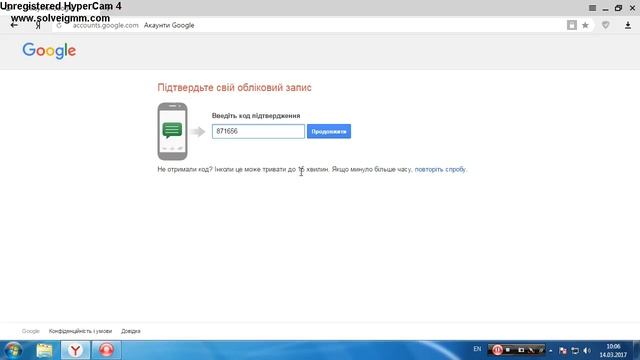Open the Yandex browser hamburger menu

tap(592, 8)
